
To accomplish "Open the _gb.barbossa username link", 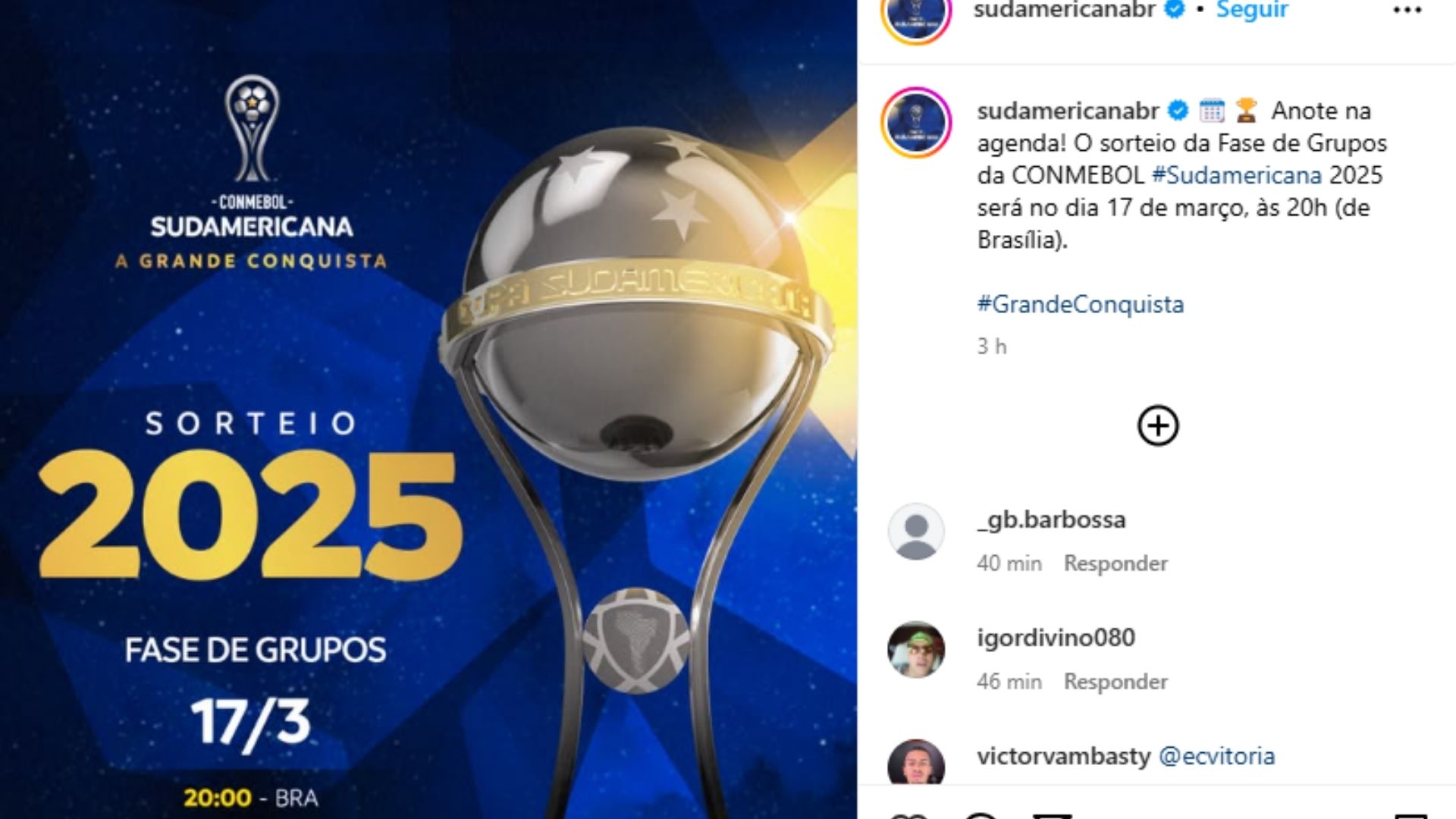I will [x=1051, y=520].
